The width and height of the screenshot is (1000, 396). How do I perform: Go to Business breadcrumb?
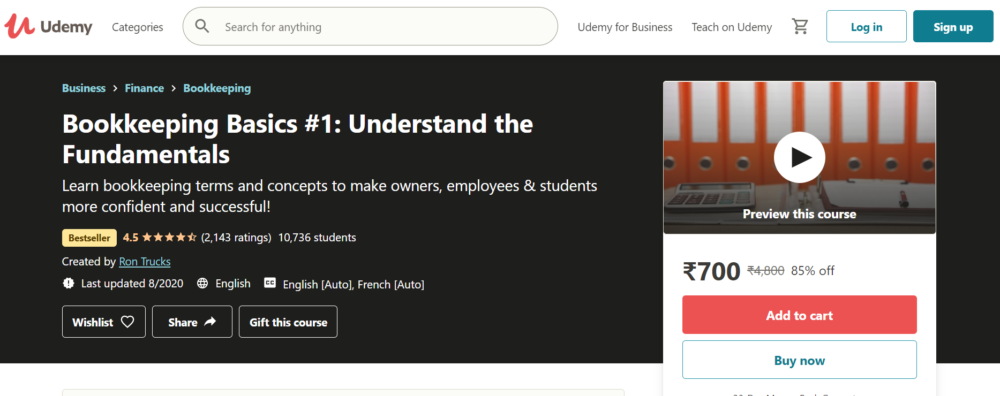84,88
